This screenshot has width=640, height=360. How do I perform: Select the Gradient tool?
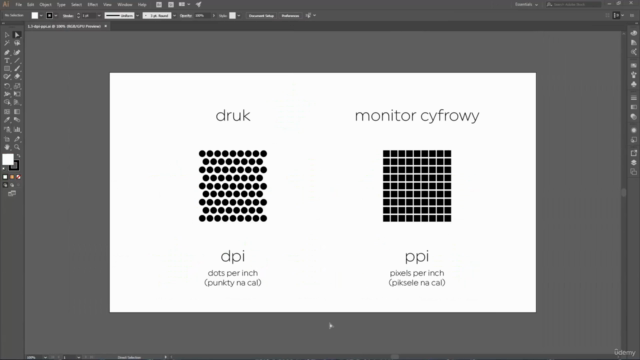coord(17,112)
